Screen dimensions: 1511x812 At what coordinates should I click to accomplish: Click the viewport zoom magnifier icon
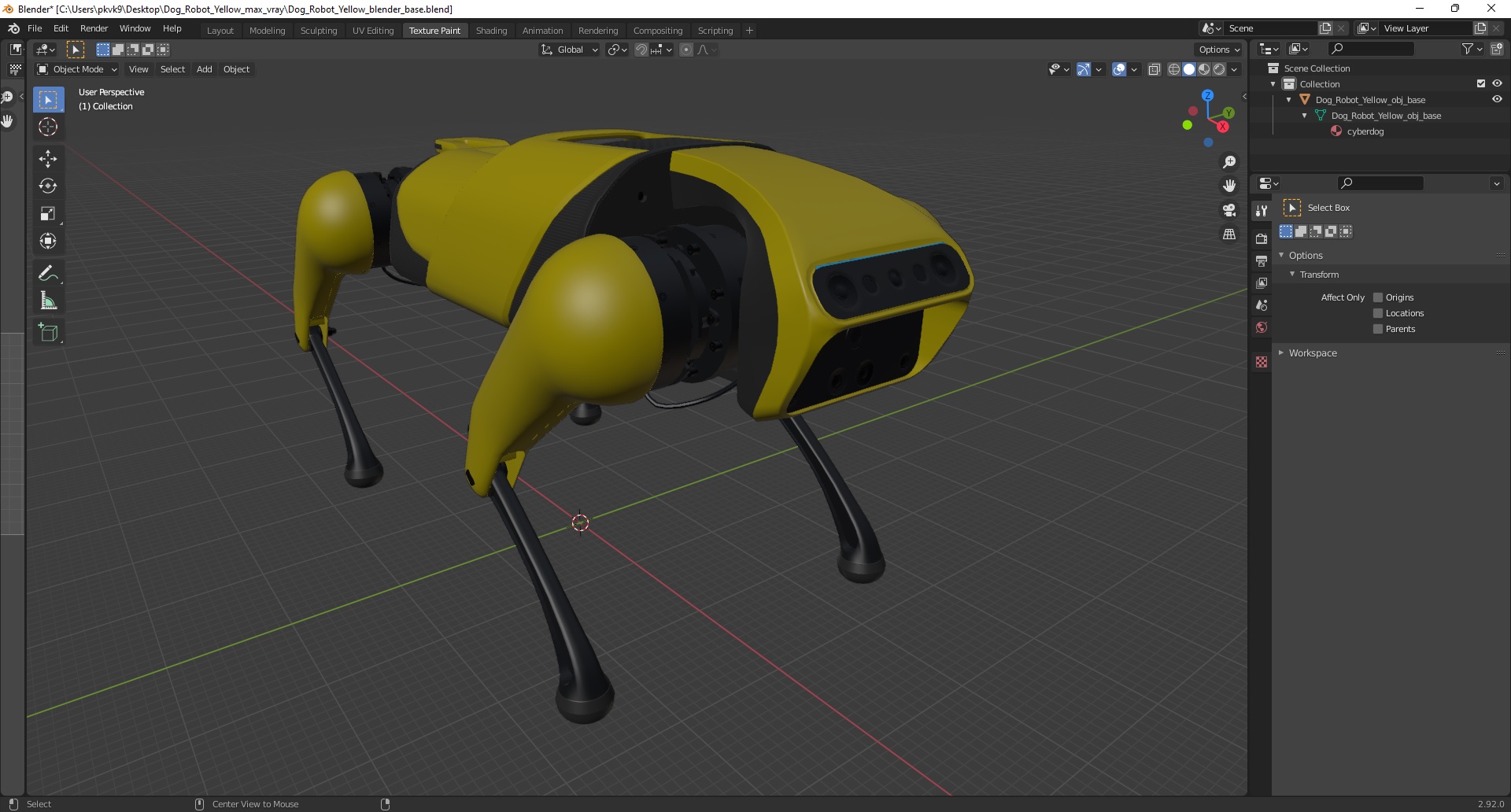click(1229, 162)
